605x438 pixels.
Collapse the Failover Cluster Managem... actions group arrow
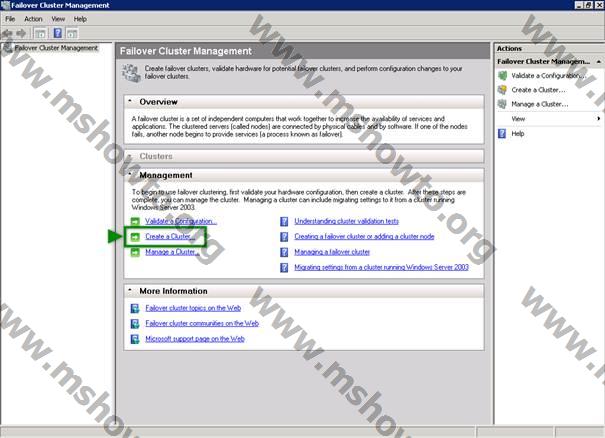coord(598,62)
